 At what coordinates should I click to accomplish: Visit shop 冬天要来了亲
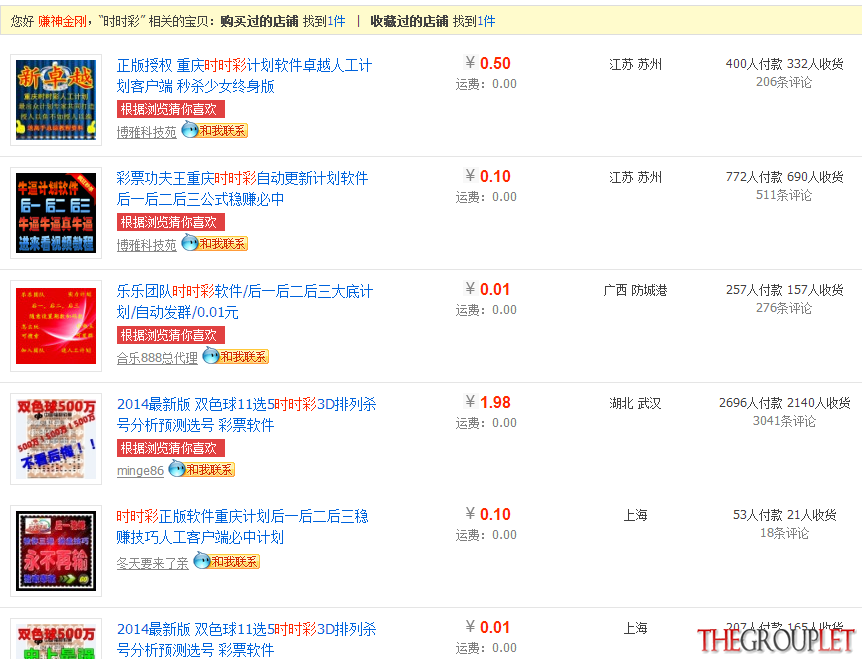(153, 563)
